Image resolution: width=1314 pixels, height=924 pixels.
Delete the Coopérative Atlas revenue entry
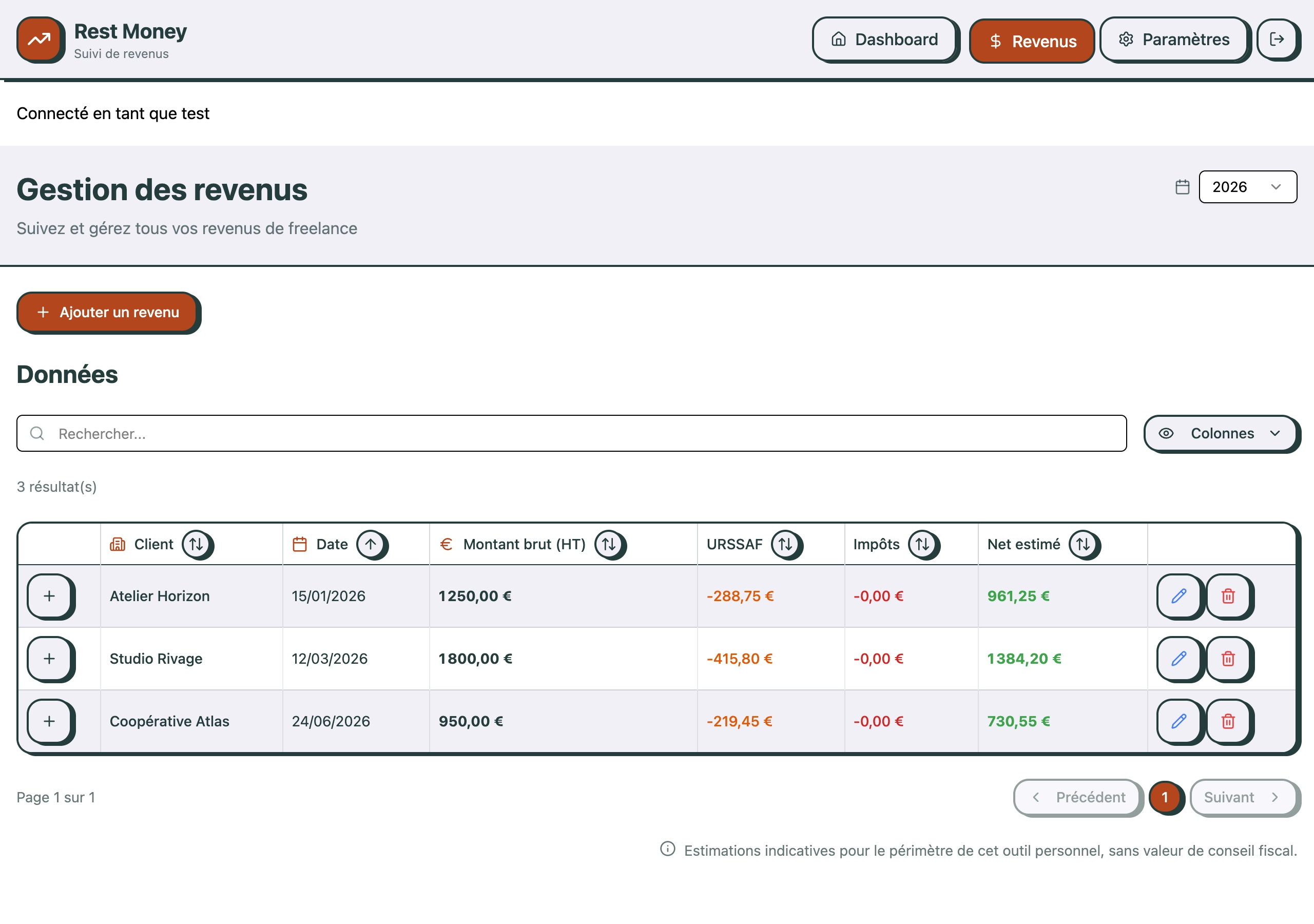1228,721
